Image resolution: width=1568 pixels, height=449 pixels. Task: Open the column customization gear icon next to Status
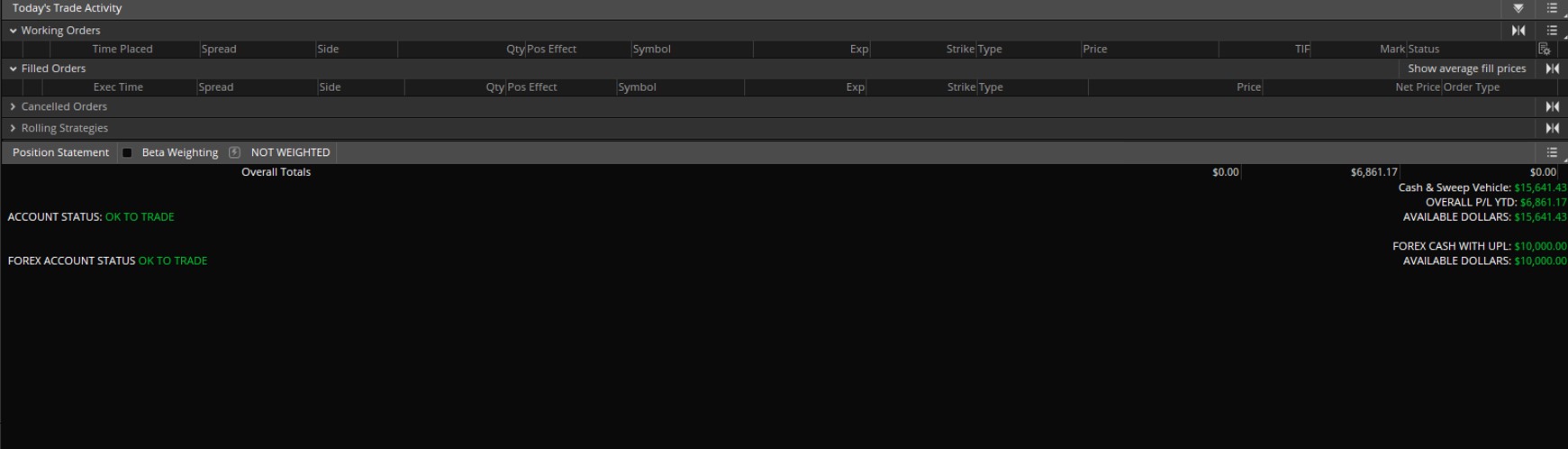coord(1544,50)
